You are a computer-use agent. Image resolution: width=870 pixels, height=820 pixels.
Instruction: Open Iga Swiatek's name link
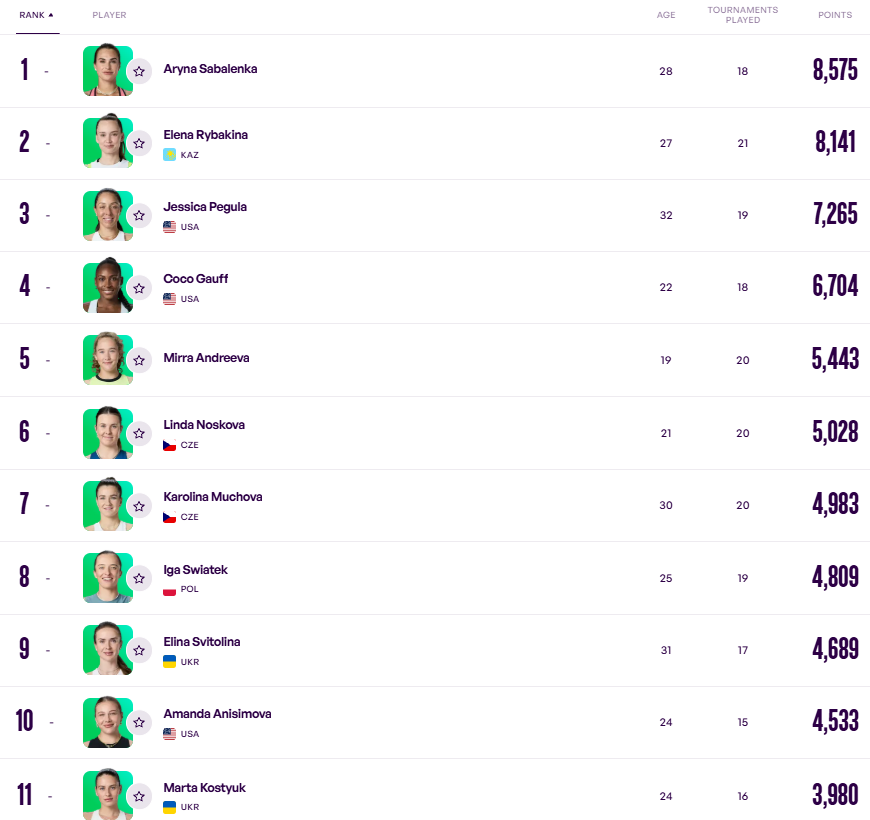coord(195,570)
